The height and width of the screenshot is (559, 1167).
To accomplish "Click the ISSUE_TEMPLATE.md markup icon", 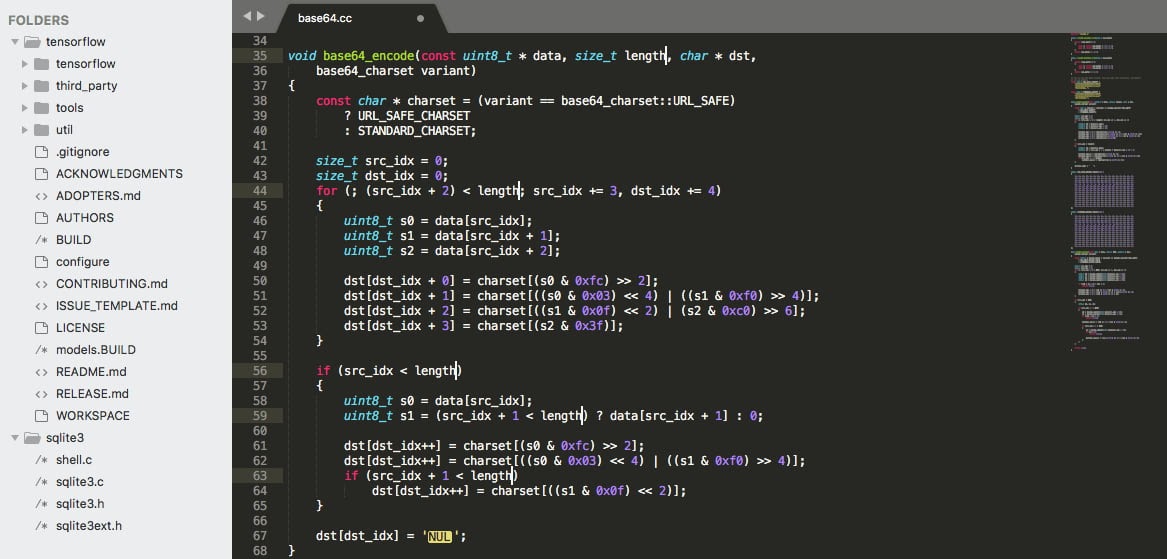I will pyautogui.click(x=42, y=306).
